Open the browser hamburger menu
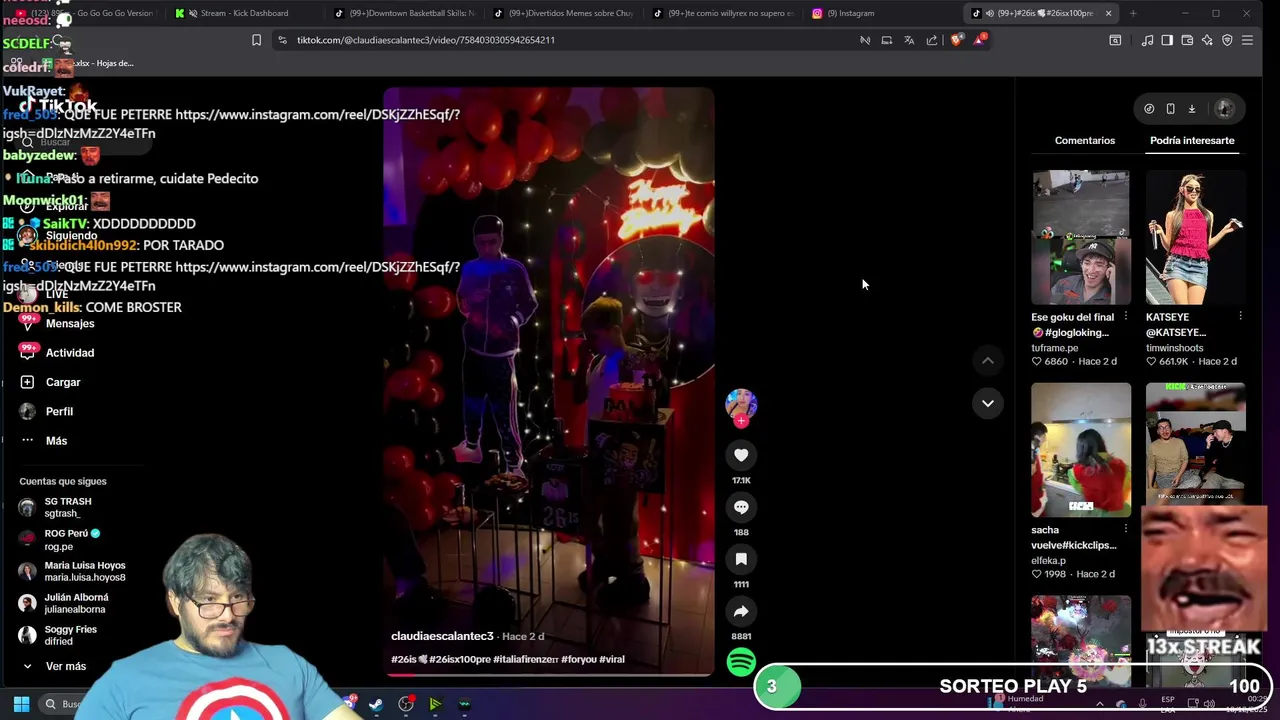The width and height of the screenshot is (1280, 720). (1247, 40)
